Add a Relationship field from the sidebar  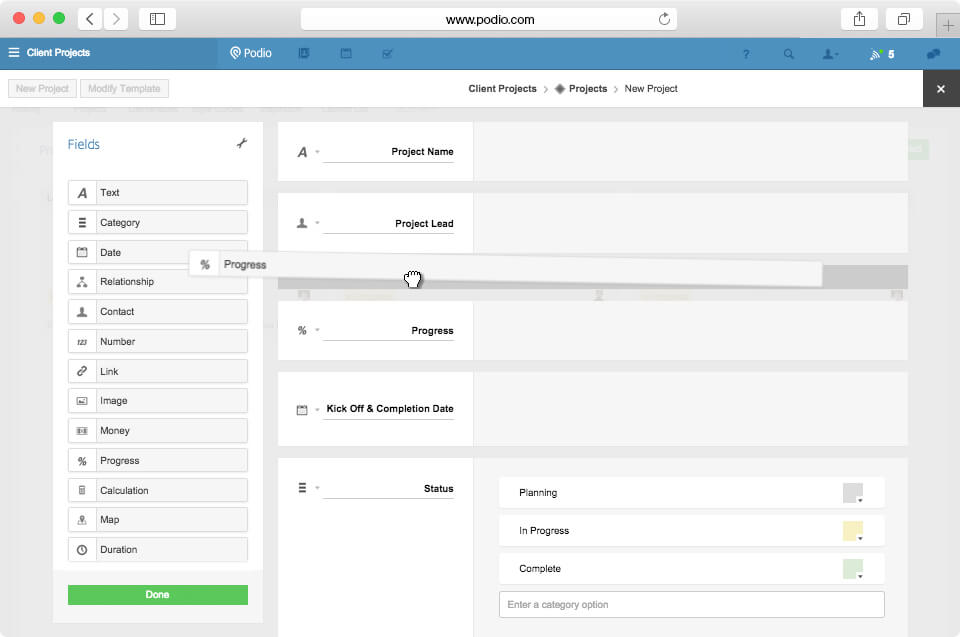point(157,281)
